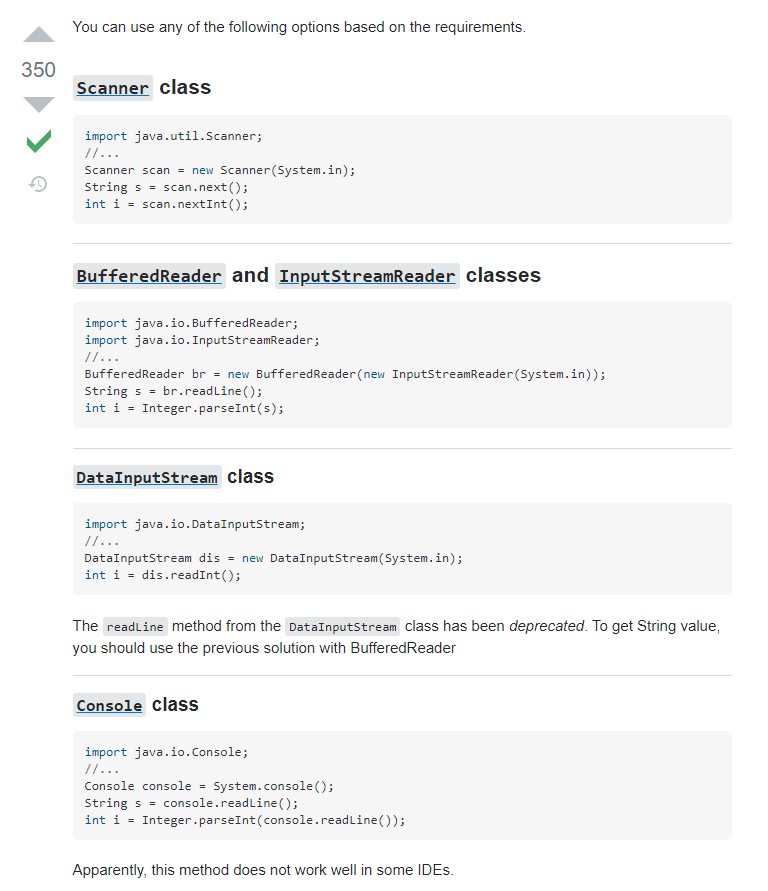The width and height of the screenshot is (768, 891).
Task: Select the DataInputStream class heading
Action: point(146,477)
